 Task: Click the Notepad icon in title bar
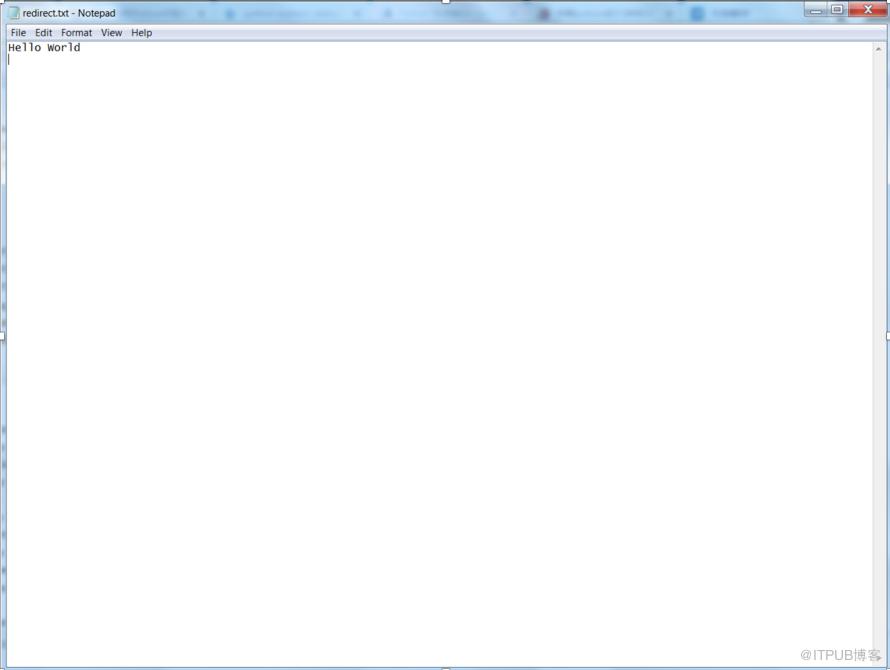pyautogui.click(x=14, y=12)
